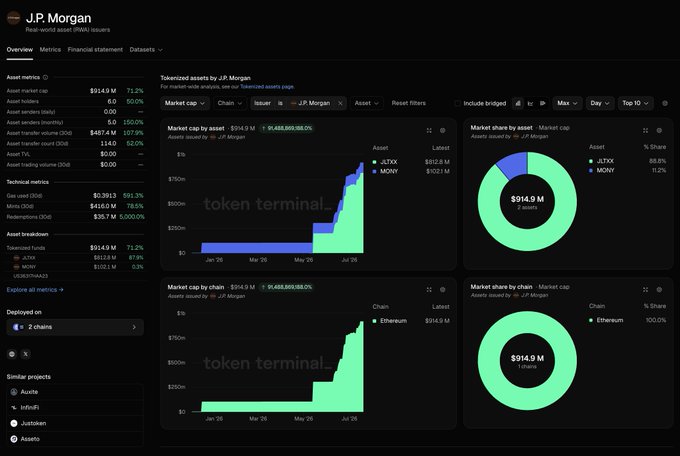This screenshot has height=456, width=680.
Task: Click the MONY icon in Asset breakdown
Action: point(16,267)
